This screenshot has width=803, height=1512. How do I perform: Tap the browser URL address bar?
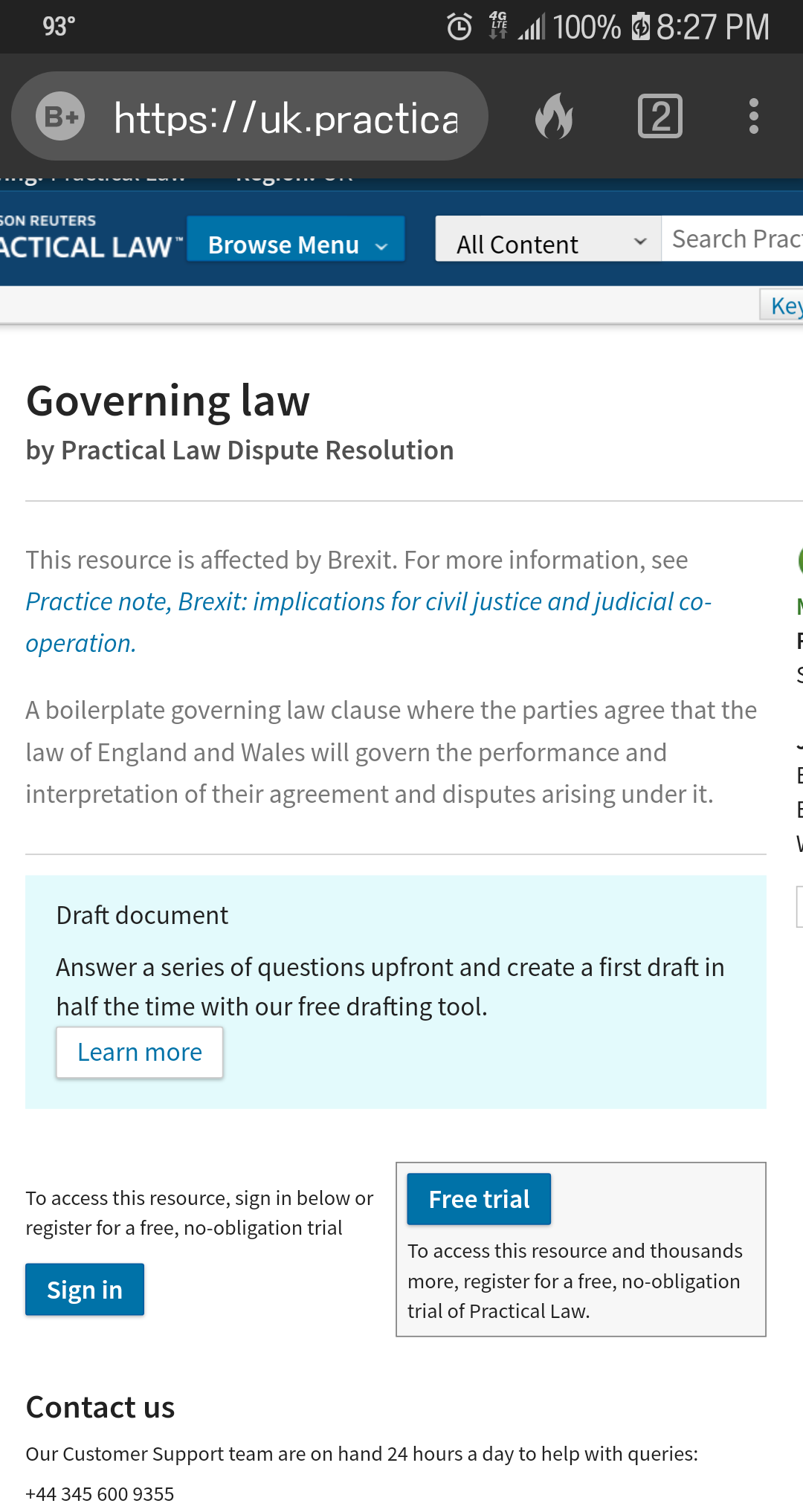[286, 117]
